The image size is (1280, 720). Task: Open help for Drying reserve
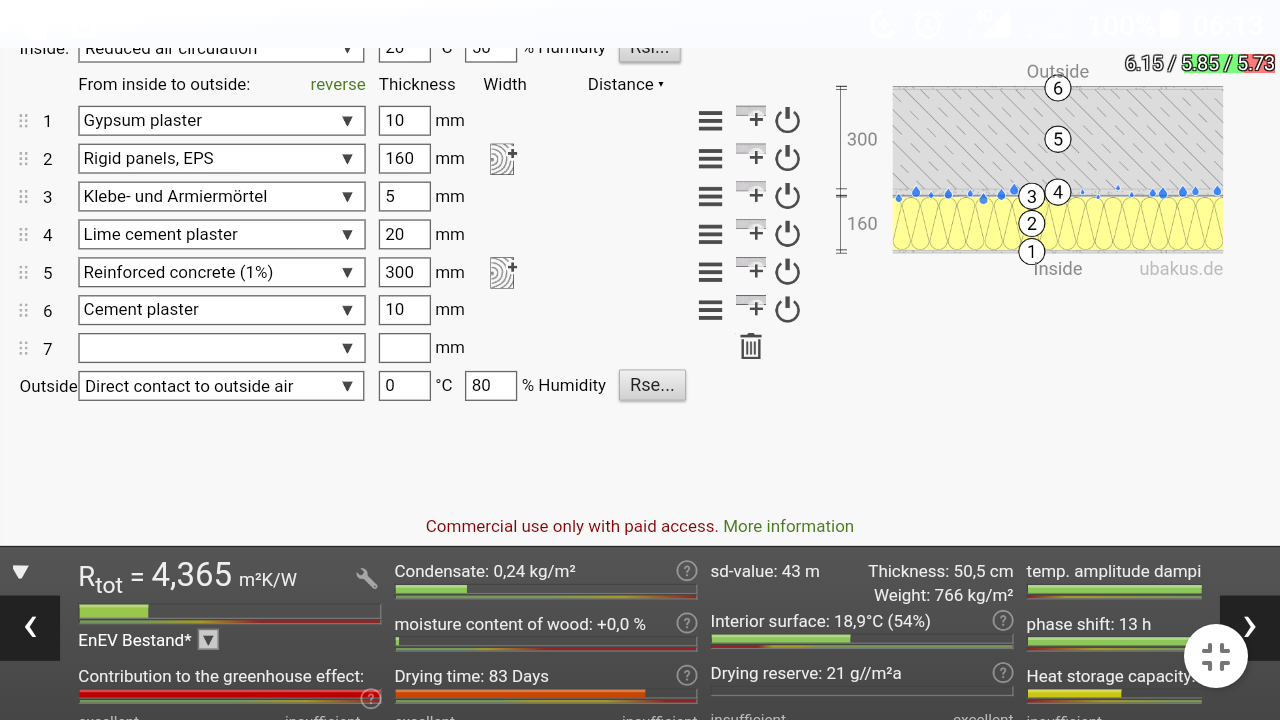[1002, 673]
